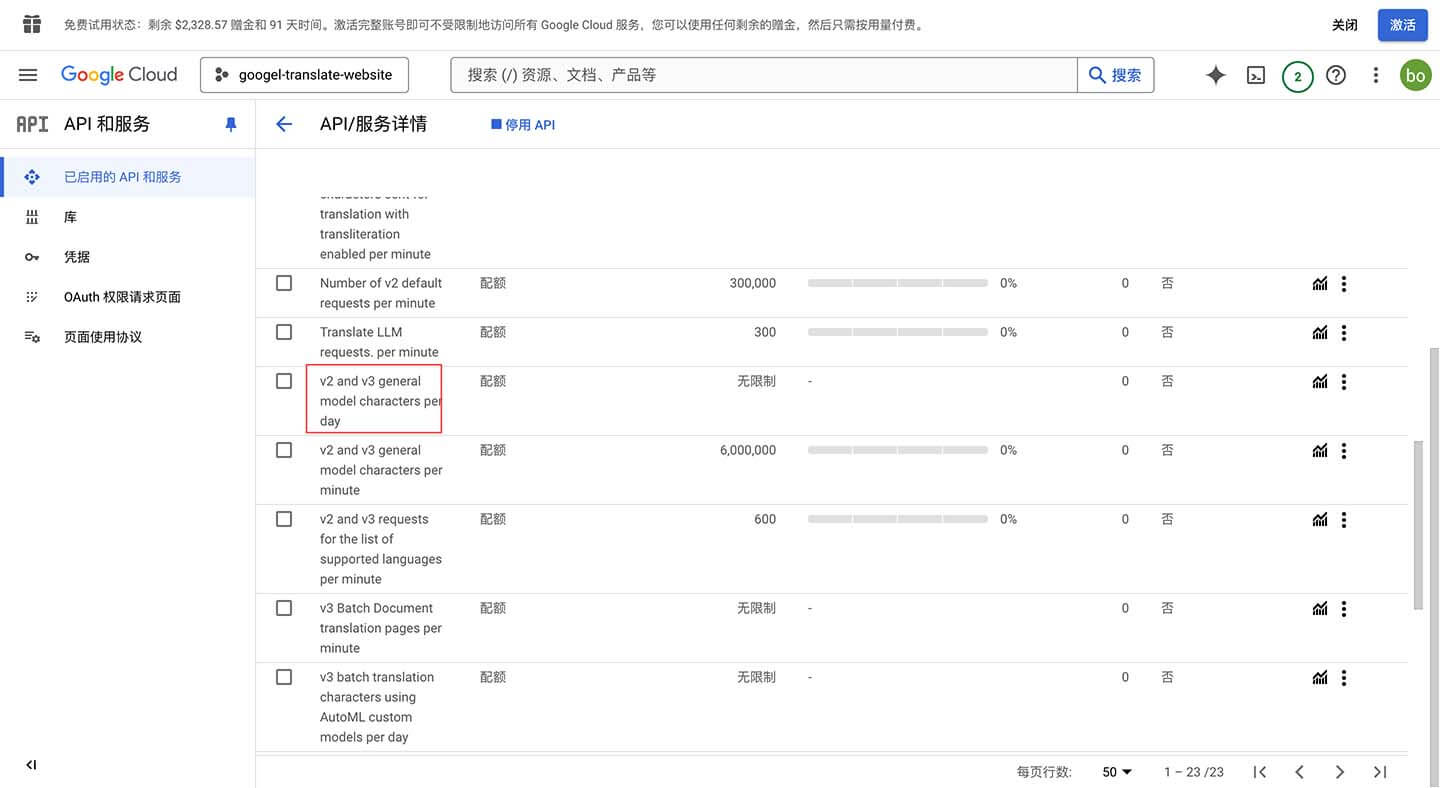This screenshot has height=788, width=1440.
Task: Click the 600 quota value
Action: point(765,519)
